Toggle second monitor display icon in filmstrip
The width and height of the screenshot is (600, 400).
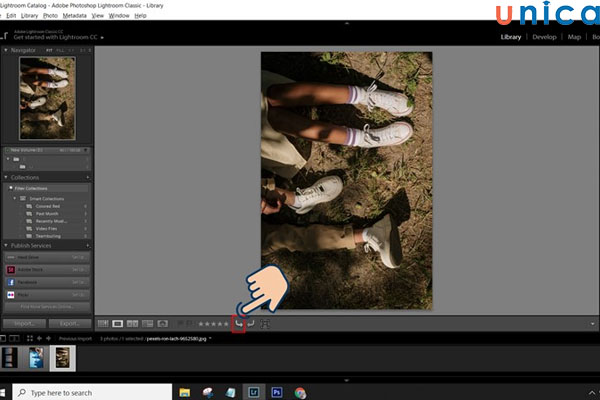click(x=14, y=338)
